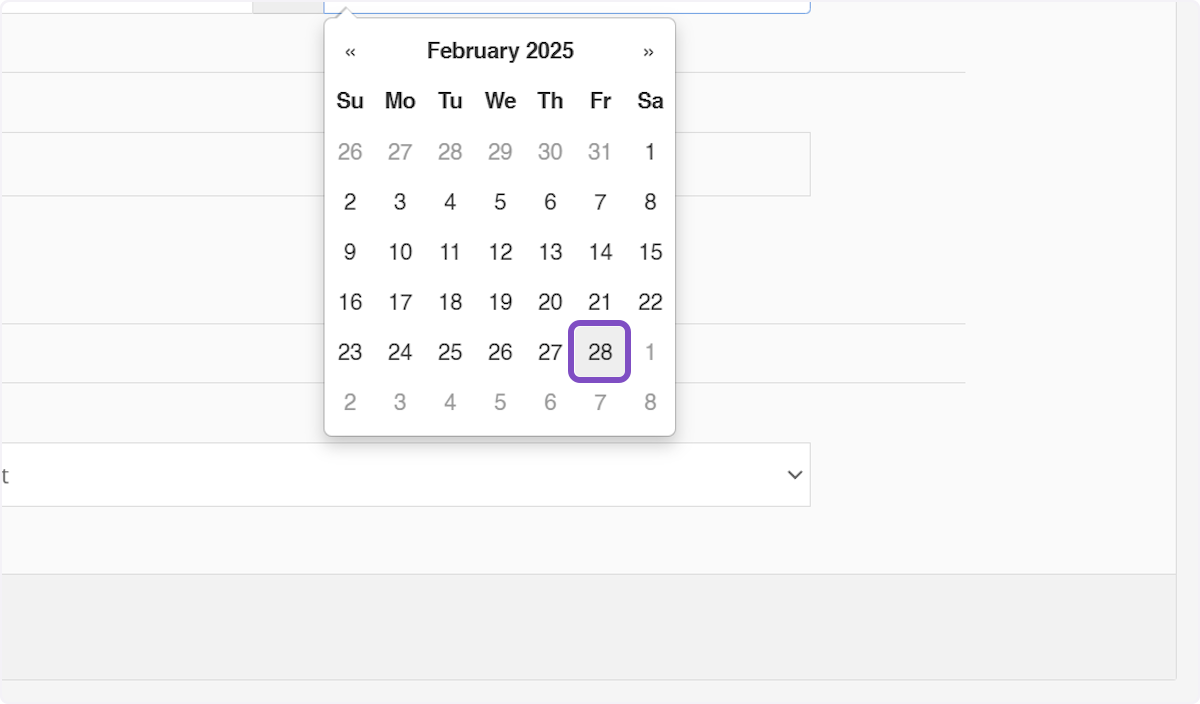The height and width of the screenshot is (704, 1200).
Task: Click the dropdown chevron arrow
Action: click(795, 475)
